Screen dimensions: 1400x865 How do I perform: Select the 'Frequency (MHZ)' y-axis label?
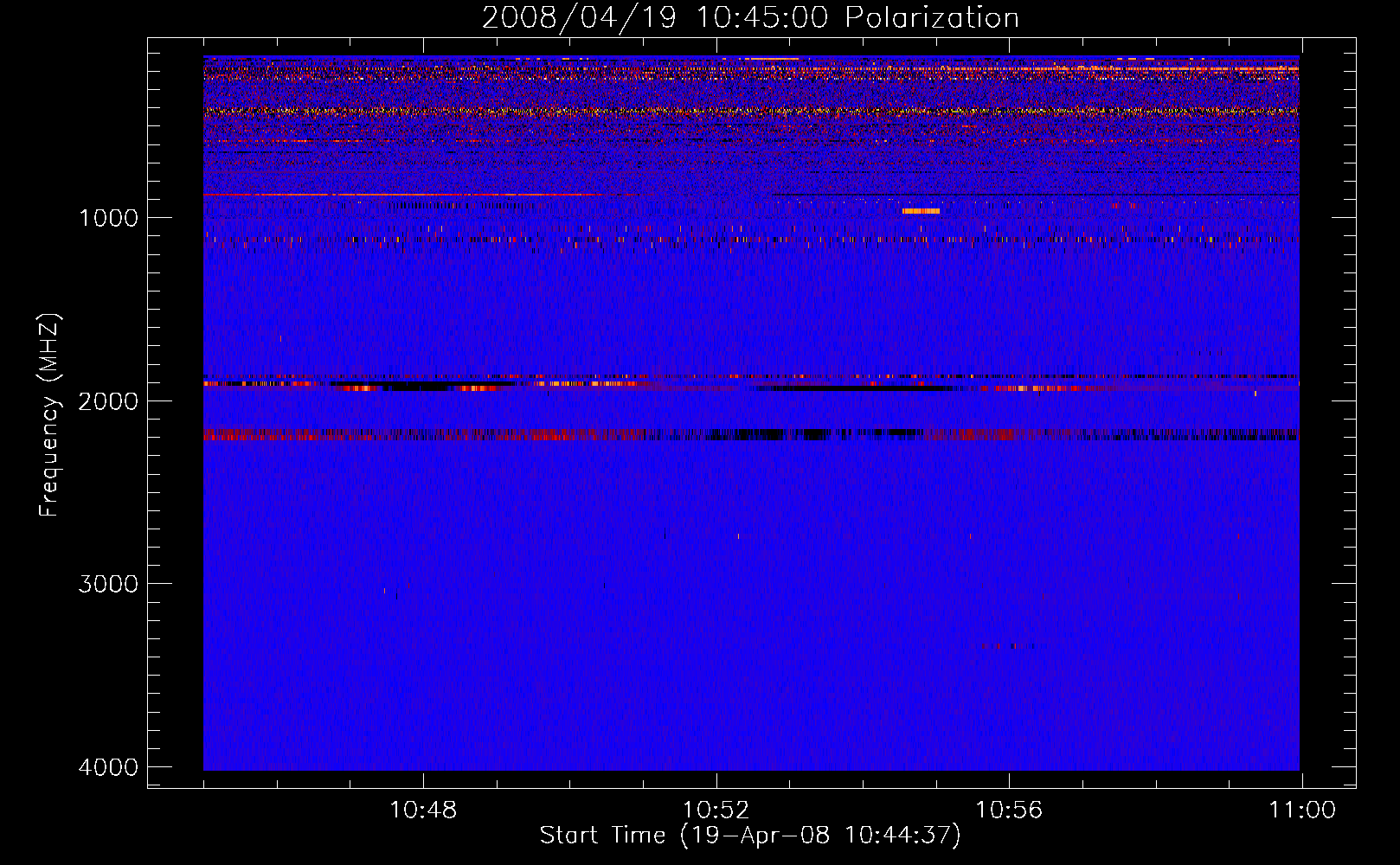[49, 415]
